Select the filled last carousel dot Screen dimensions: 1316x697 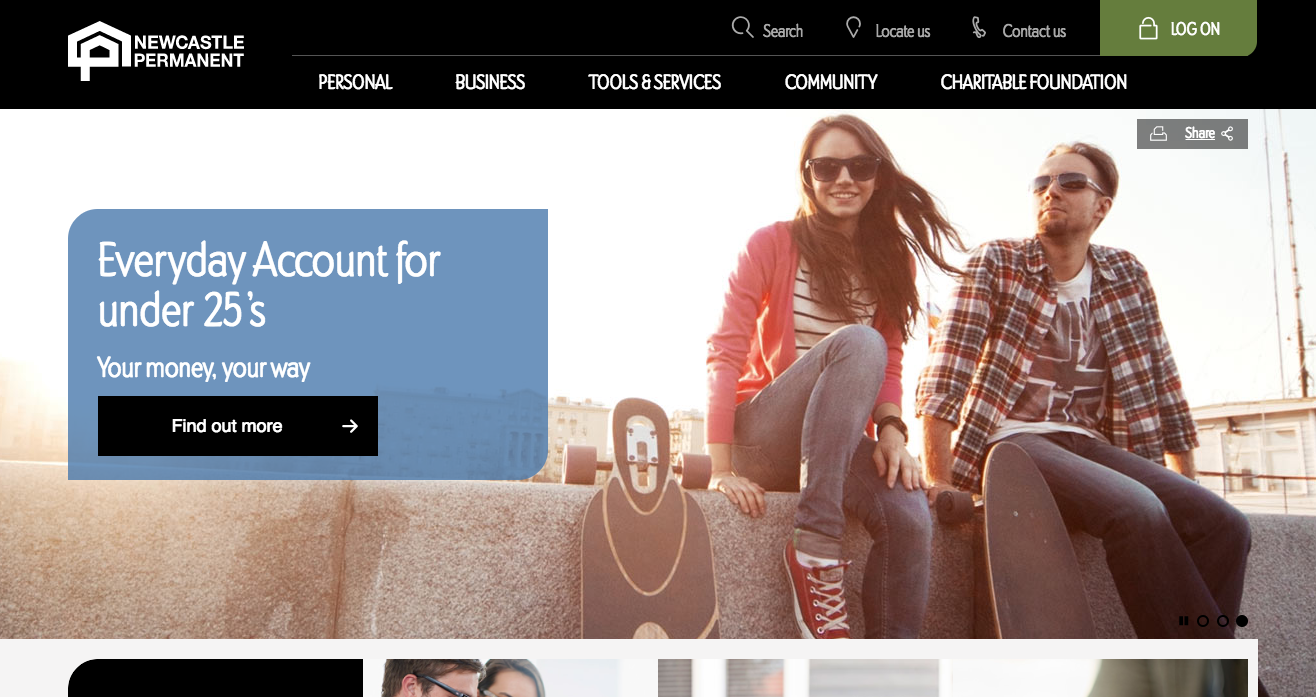coord(1242,621)
